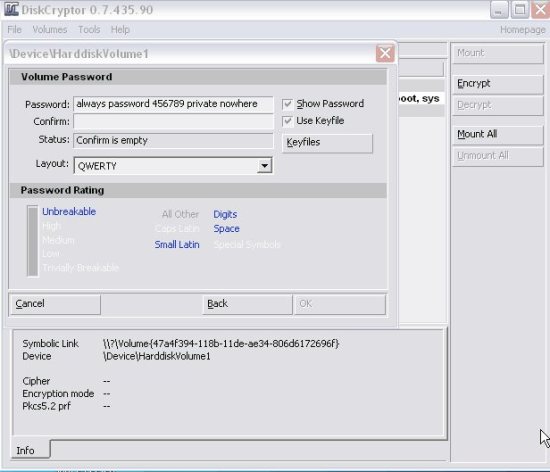Click the DiskCryptor app icon in title bar
Viewport: 550px width, 472px height.
(x=11, y=9)
